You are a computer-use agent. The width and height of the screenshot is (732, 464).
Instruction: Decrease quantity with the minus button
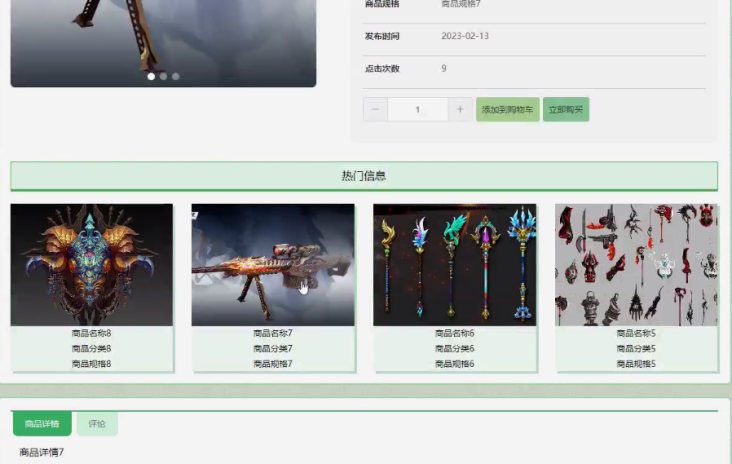tap(375, 110)
